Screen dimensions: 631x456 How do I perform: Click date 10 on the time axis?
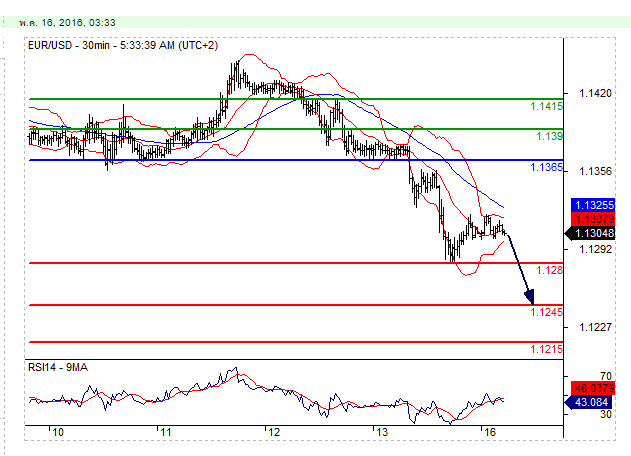[59, 432]
